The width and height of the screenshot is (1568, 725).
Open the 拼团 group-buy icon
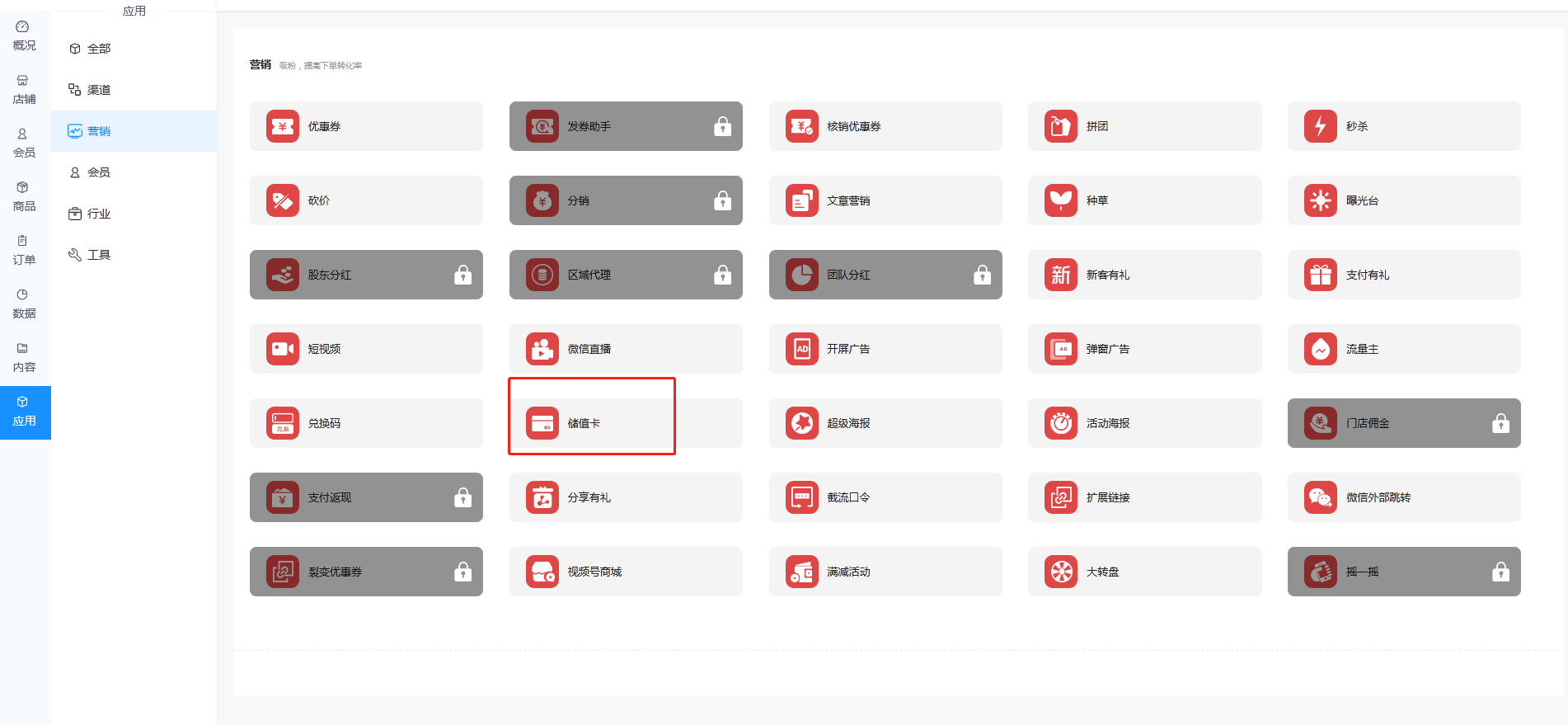(x=1061, y=126)
